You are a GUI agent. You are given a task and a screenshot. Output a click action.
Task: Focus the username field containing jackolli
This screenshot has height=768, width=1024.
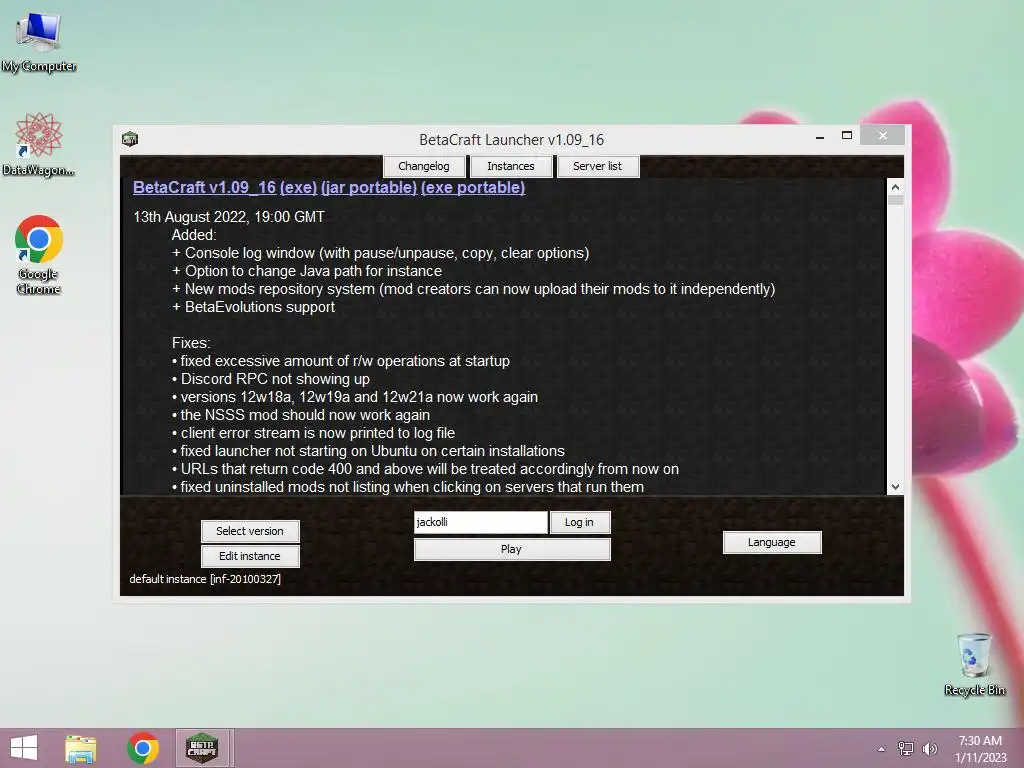[480, 522]
